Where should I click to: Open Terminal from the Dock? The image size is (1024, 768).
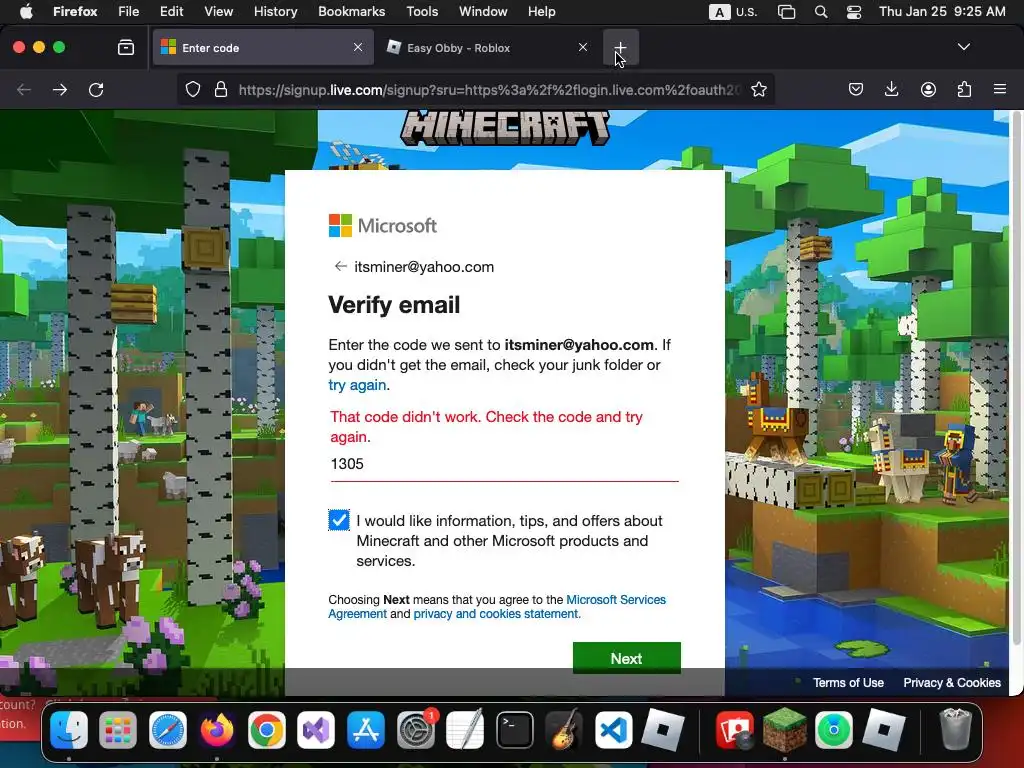pyautogui.click(x=515, y=729)
